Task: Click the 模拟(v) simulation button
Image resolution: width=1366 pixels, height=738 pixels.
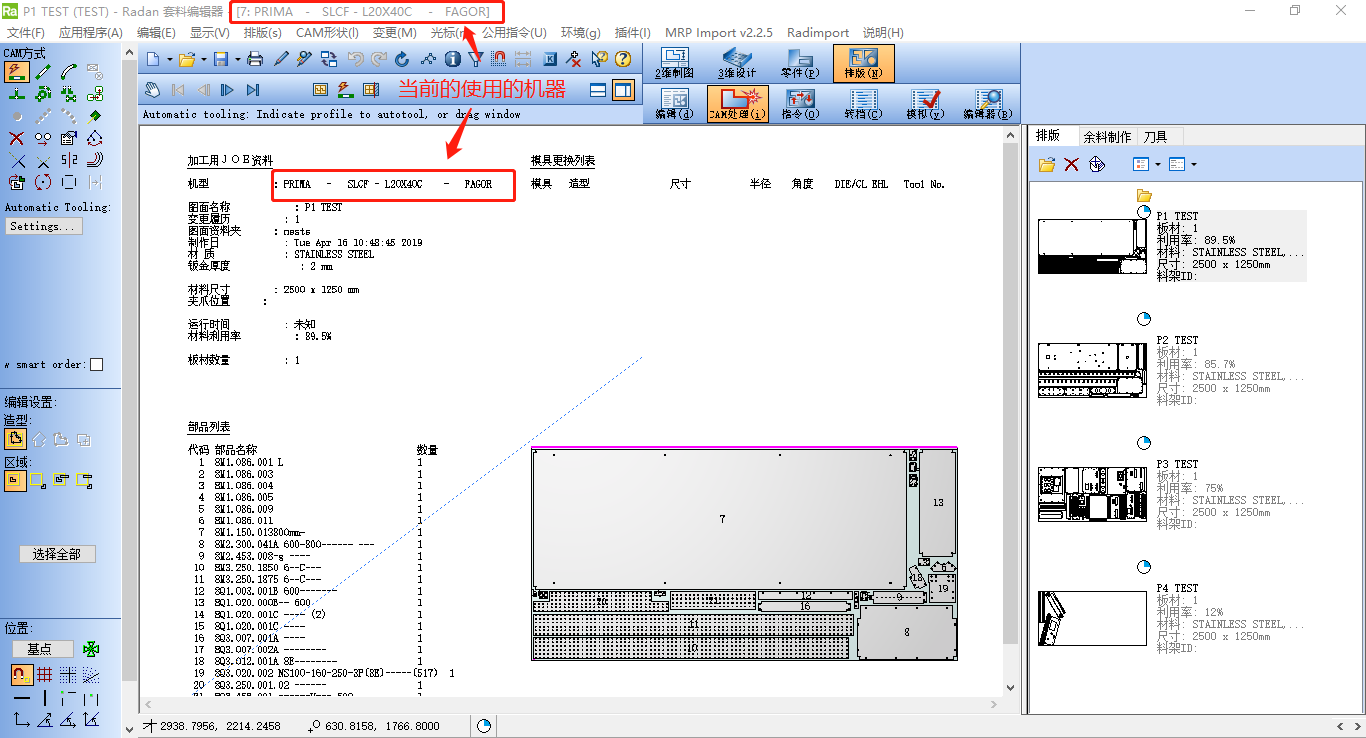Action: [x=925, y=105]
